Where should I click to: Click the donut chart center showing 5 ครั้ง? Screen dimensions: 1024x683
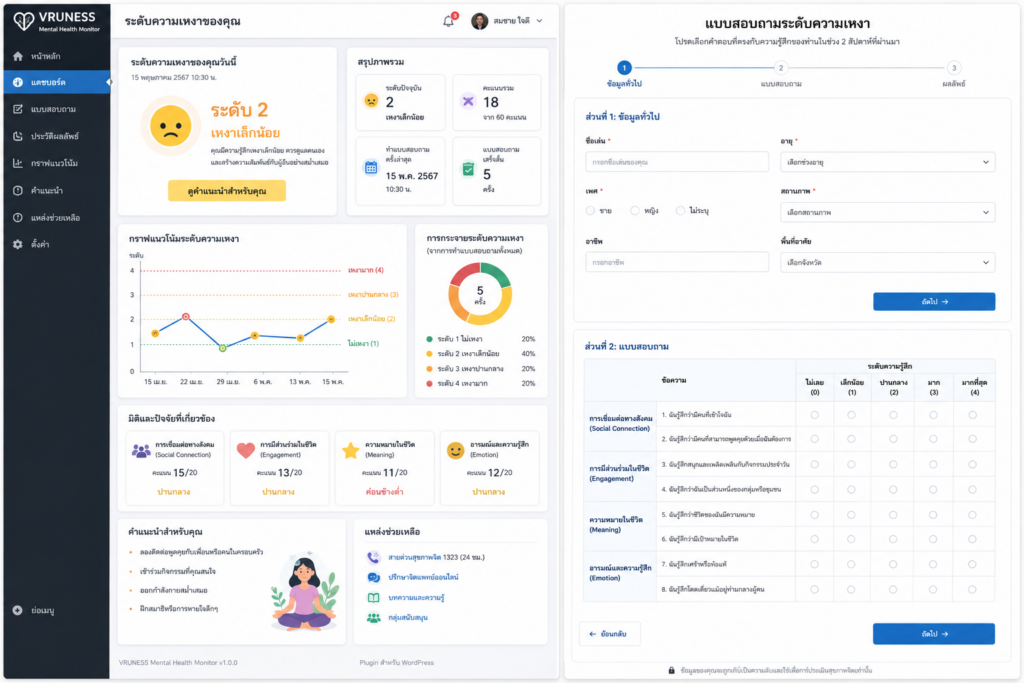(480, 294)
